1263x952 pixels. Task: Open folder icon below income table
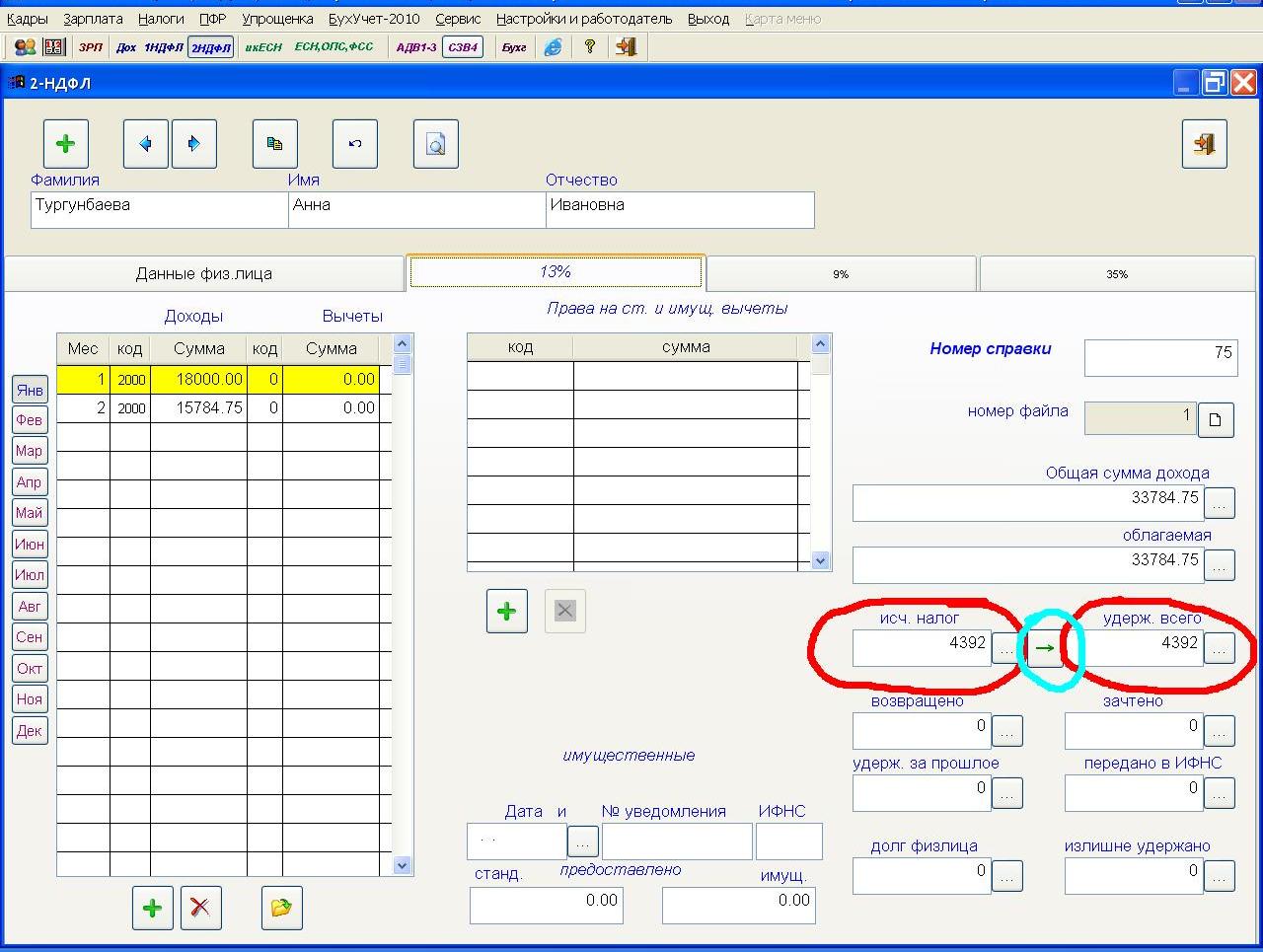[x=281, y=908]
